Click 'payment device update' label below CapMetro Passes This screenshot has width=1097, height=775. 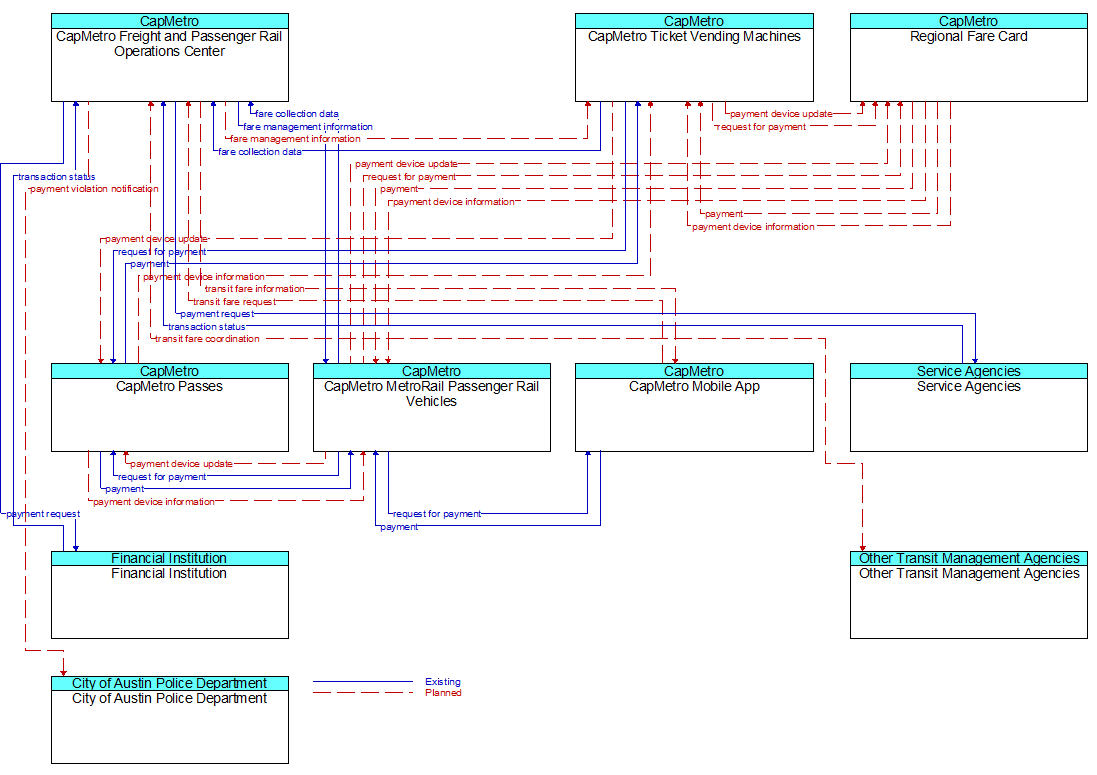pos(181,464)
